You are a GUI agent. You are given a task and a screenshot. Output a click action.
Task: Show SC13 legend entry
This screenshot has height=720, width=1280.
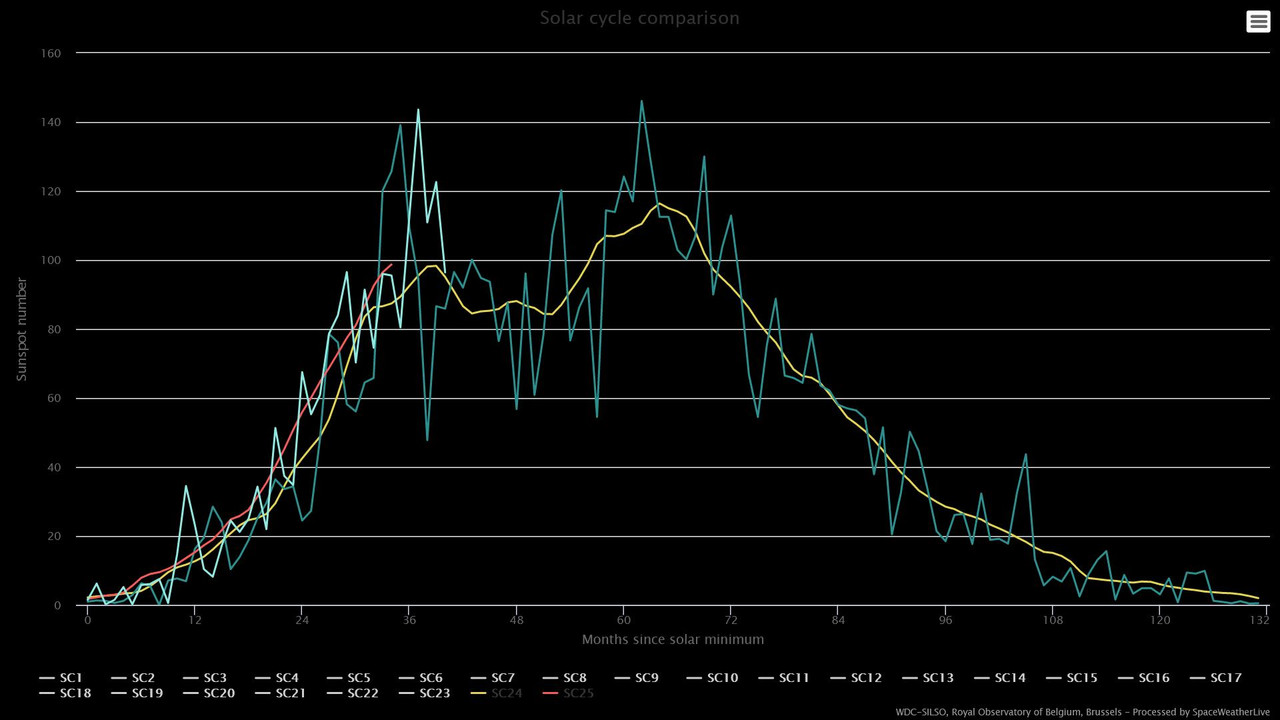click(x=928, y=678)
